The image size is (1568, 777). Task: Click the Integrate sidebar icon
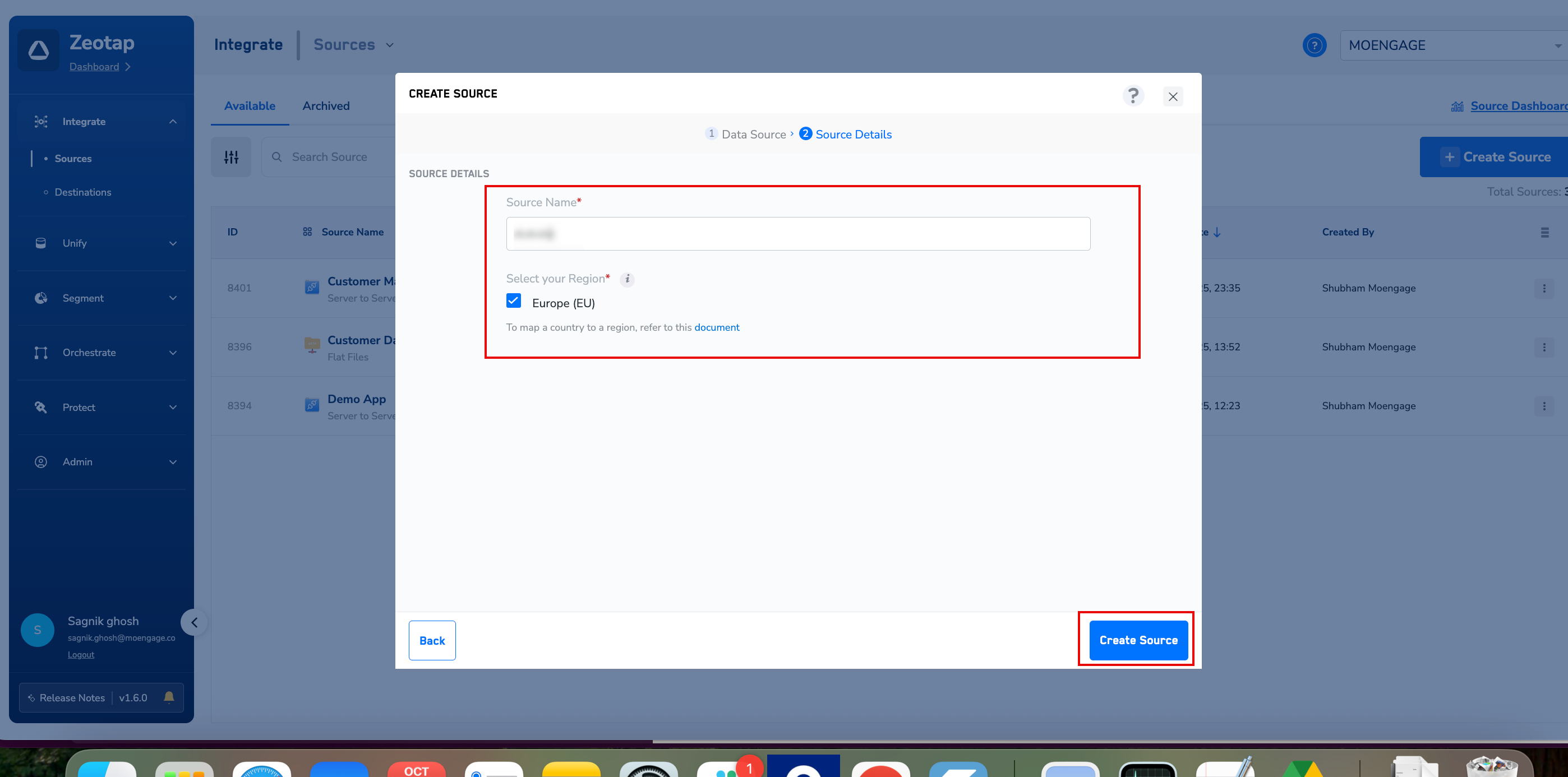pyautogui.click(x=41, y=122)
